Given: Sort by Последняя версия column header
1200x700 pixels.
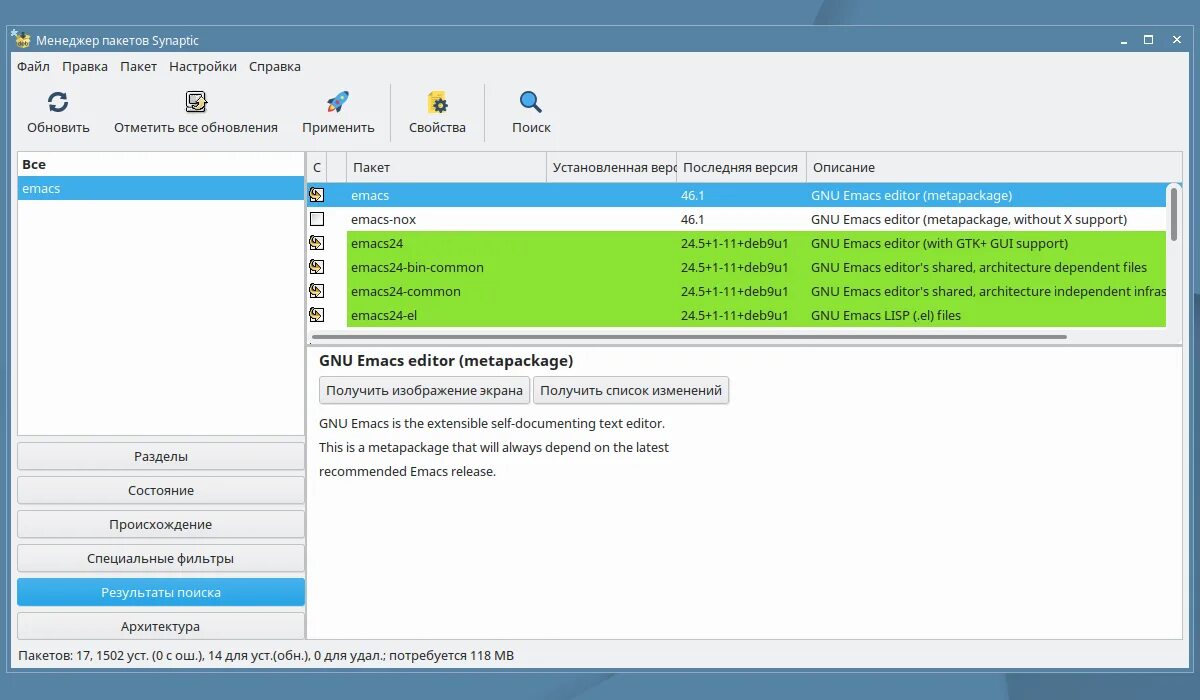Looking at the screenshot, I should (x=742, y=167).
